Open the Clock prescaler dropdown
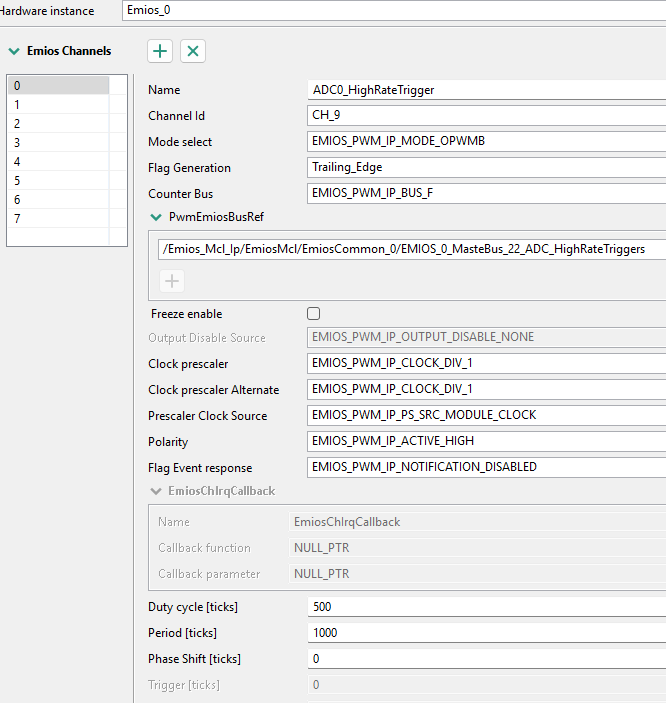 coord(487,363)
